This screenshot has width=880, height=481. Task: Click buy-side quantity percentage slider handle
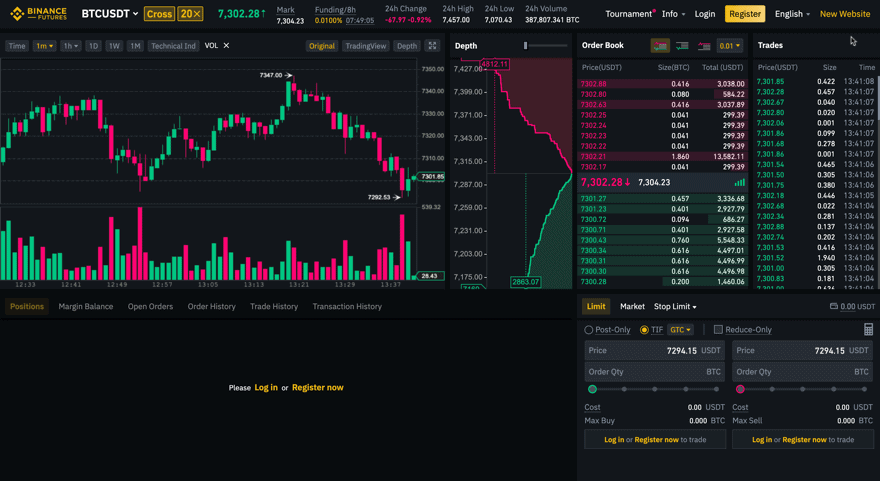pyautogui.click(x=592, y=389)
